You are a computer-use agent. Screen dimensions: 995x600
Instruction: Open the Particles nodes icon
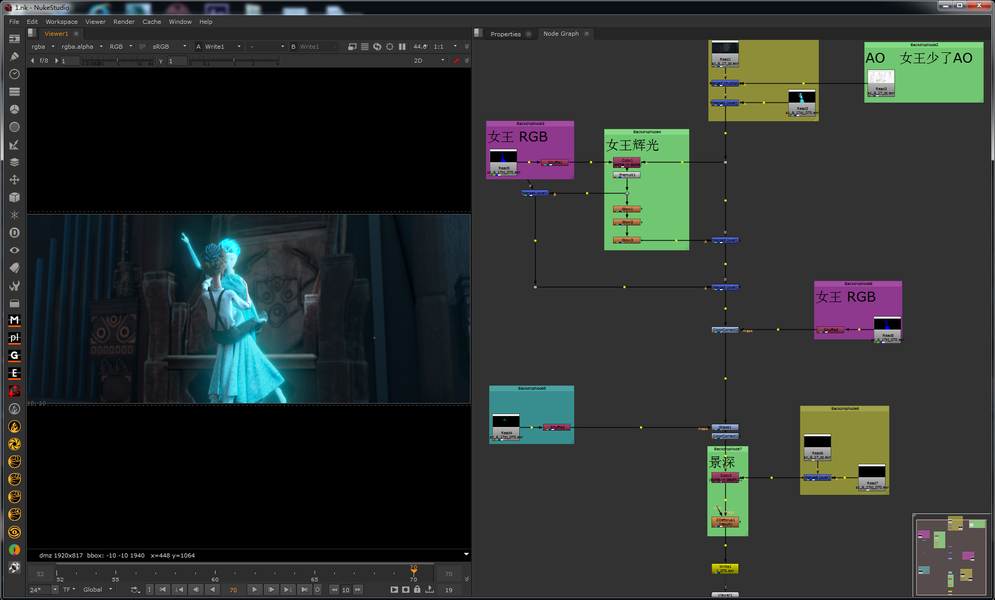point(14,215)
